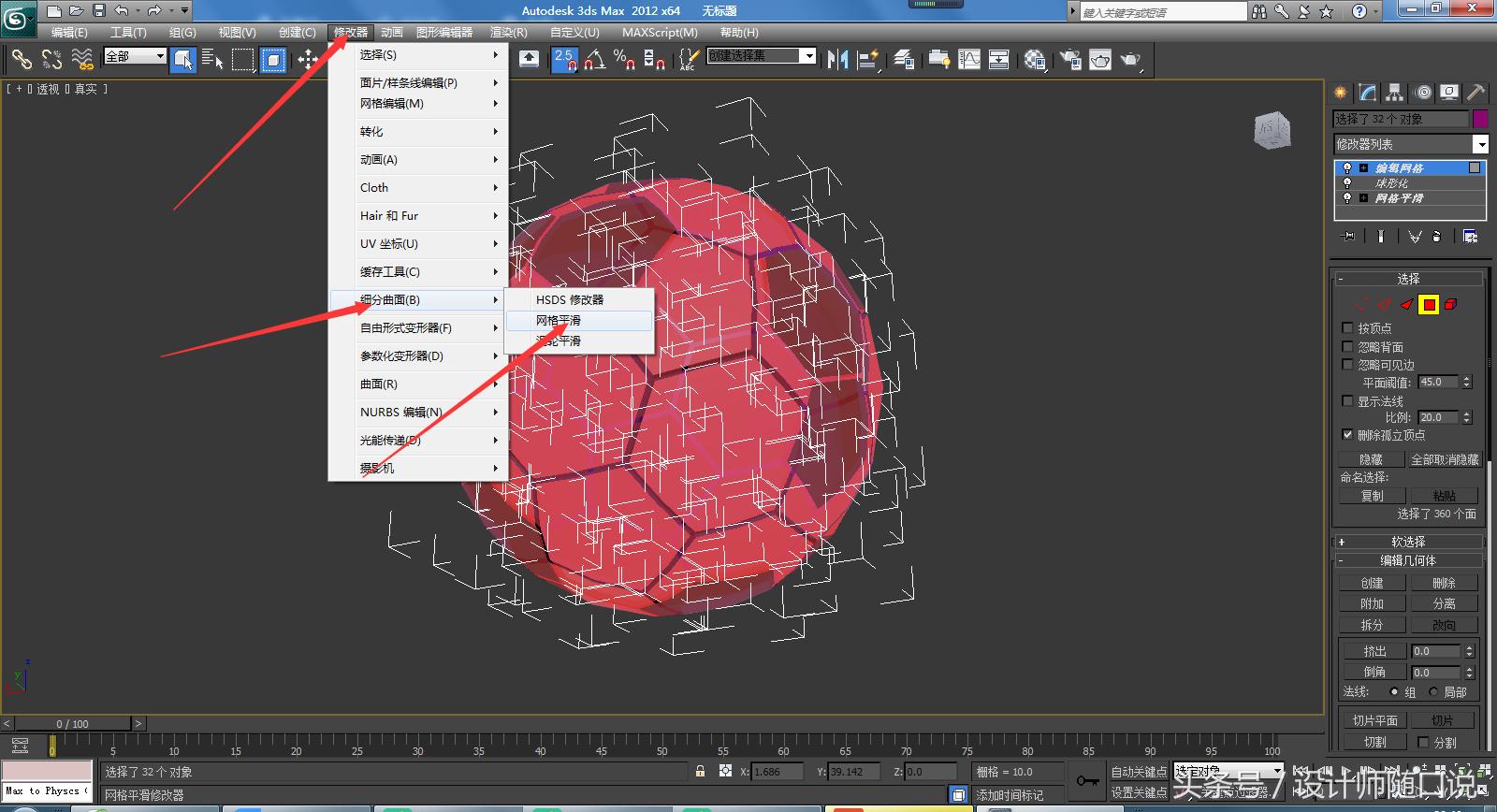Switch to the Motion command panel
This screenshot has width=1497, height=812.
[x=1423, y=93]
